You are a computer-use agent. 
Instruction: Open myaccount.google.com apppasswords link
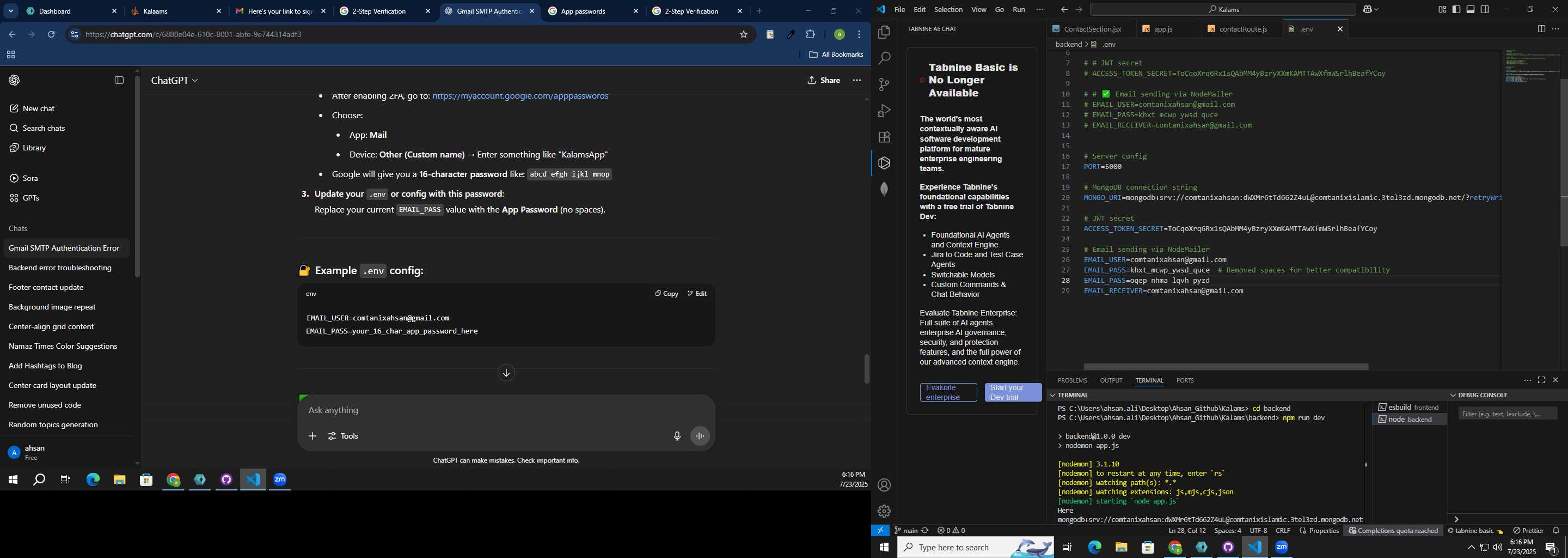(520, 97)
